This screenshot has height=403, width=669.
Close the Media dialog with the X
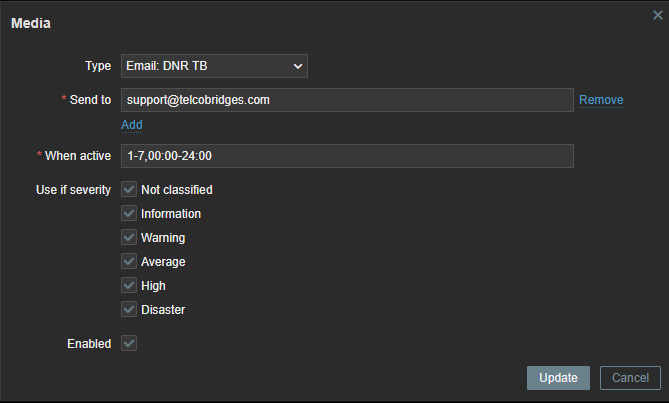tap(657, 15)
